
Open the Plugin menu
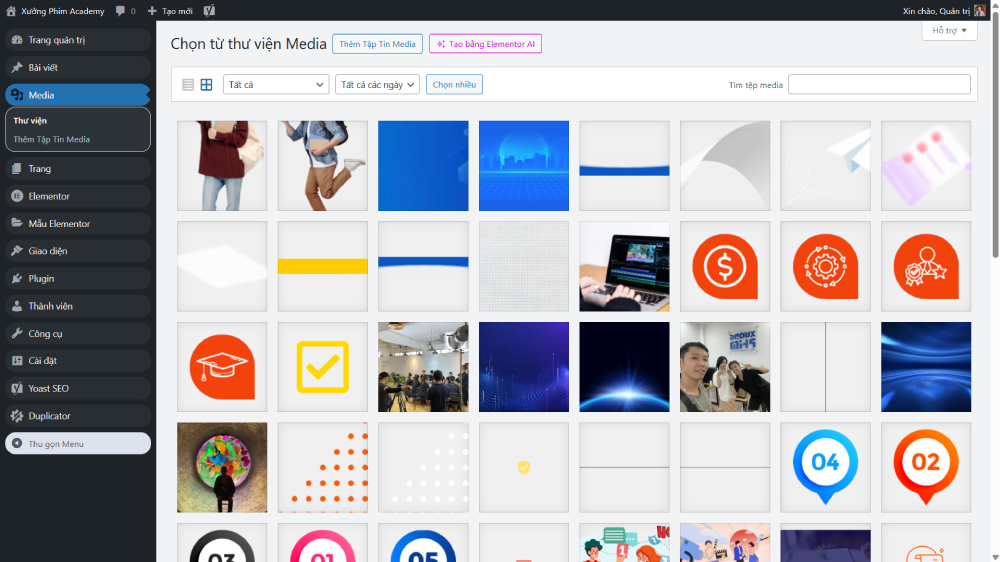coord(78,278)
